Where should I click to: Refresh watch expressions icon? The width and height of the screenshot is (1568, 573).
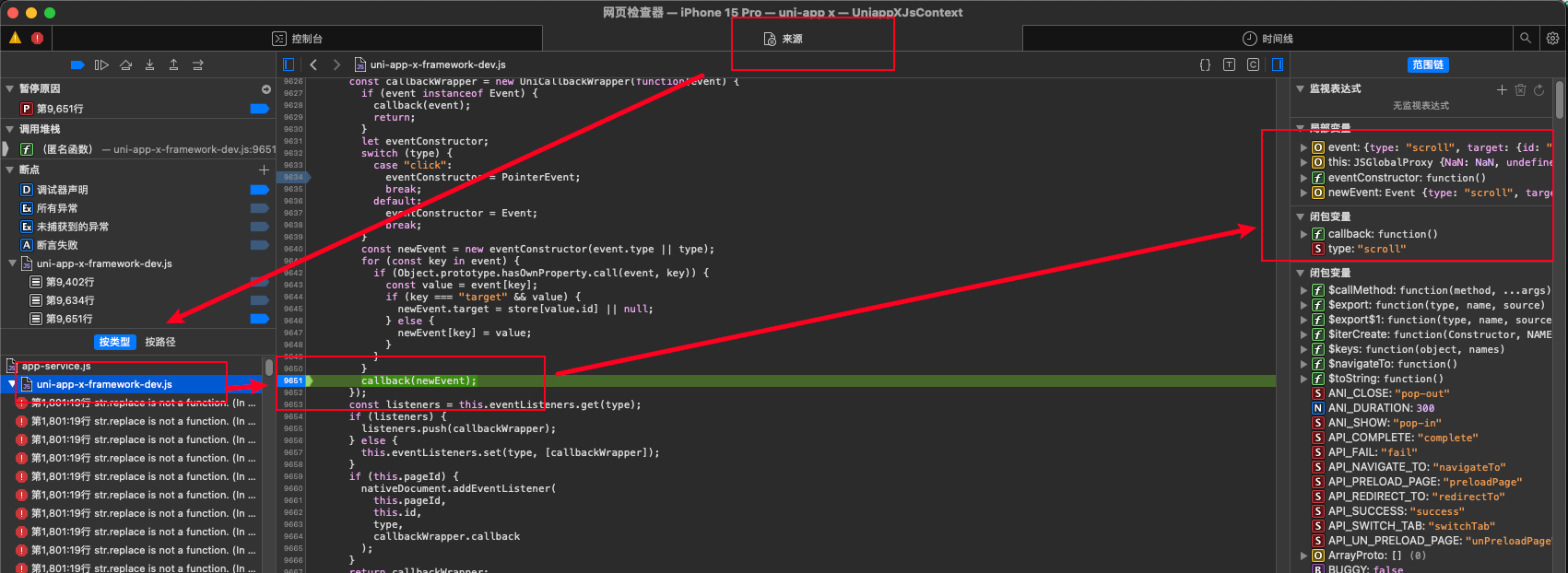coord(1539,89)
